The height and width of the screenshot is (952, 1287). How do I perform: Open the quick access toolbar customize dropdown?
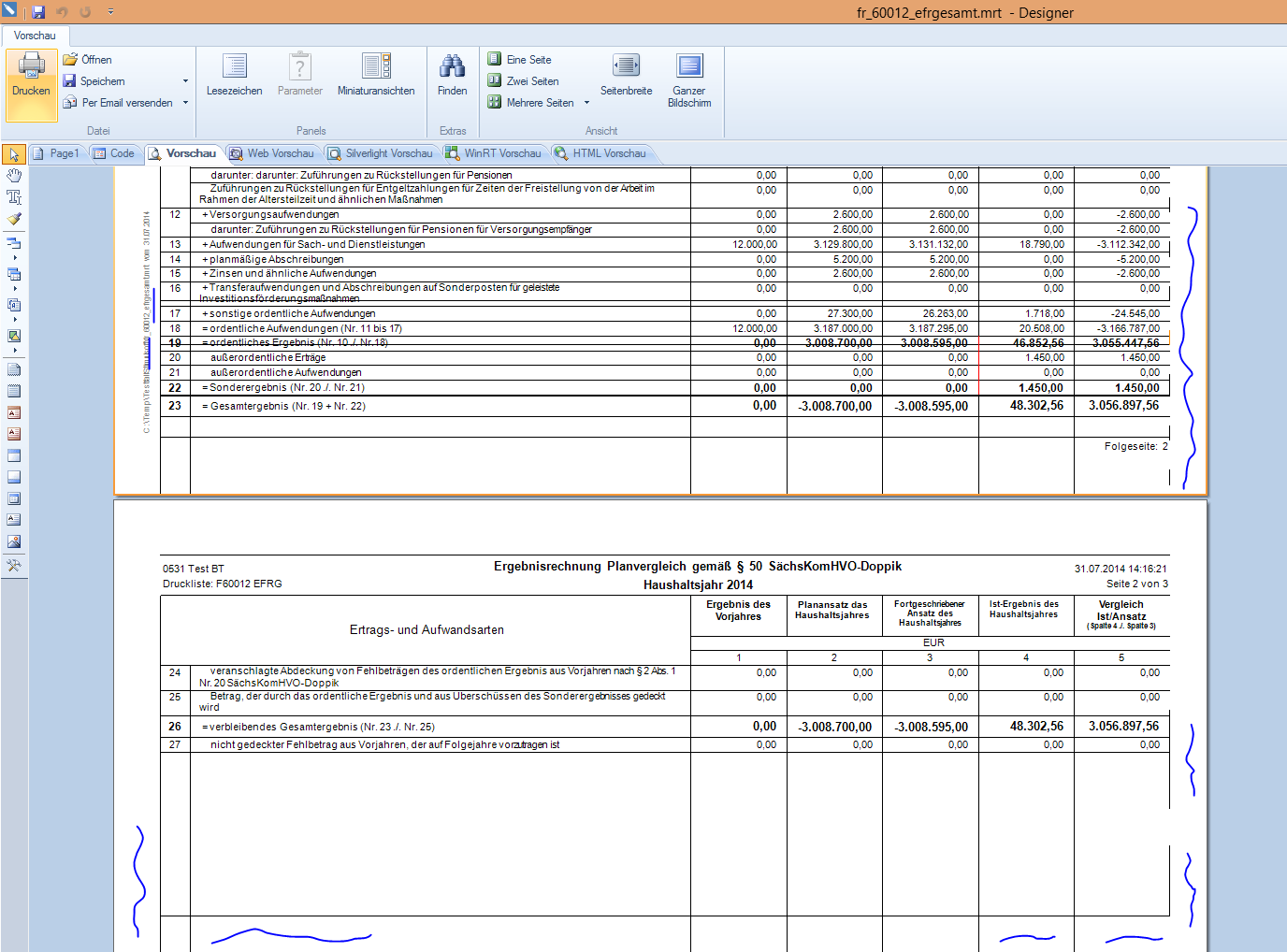tap(110, 12)
